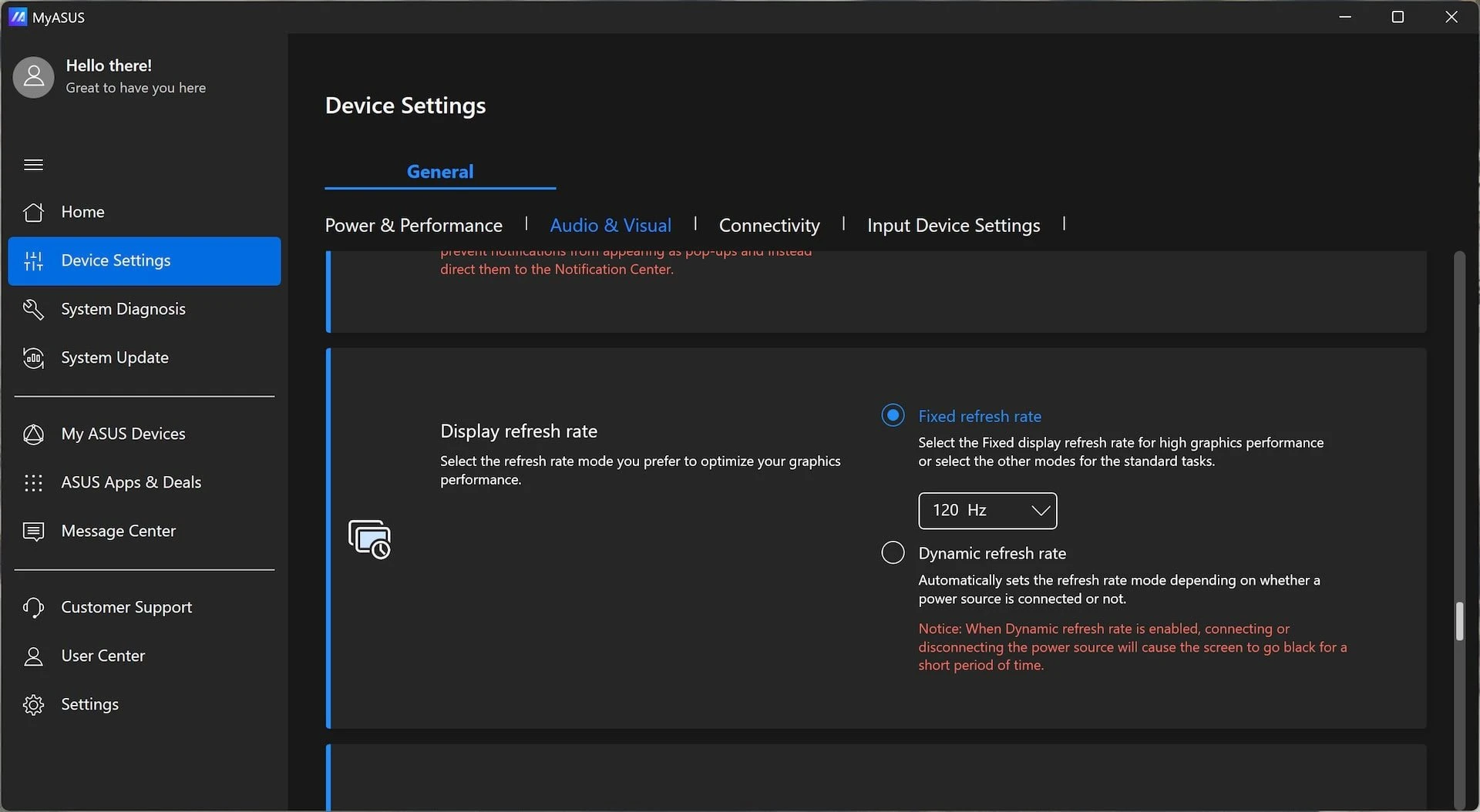The image size is (1480, 812).
Task: Click the 'Device Settings' page title
Action: point(405,106)
